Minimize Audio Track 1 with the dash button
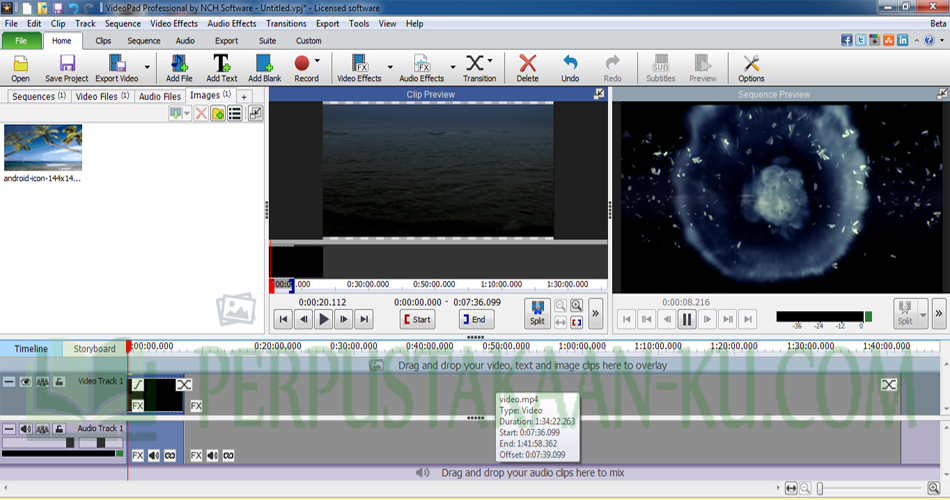 (8, 429)
